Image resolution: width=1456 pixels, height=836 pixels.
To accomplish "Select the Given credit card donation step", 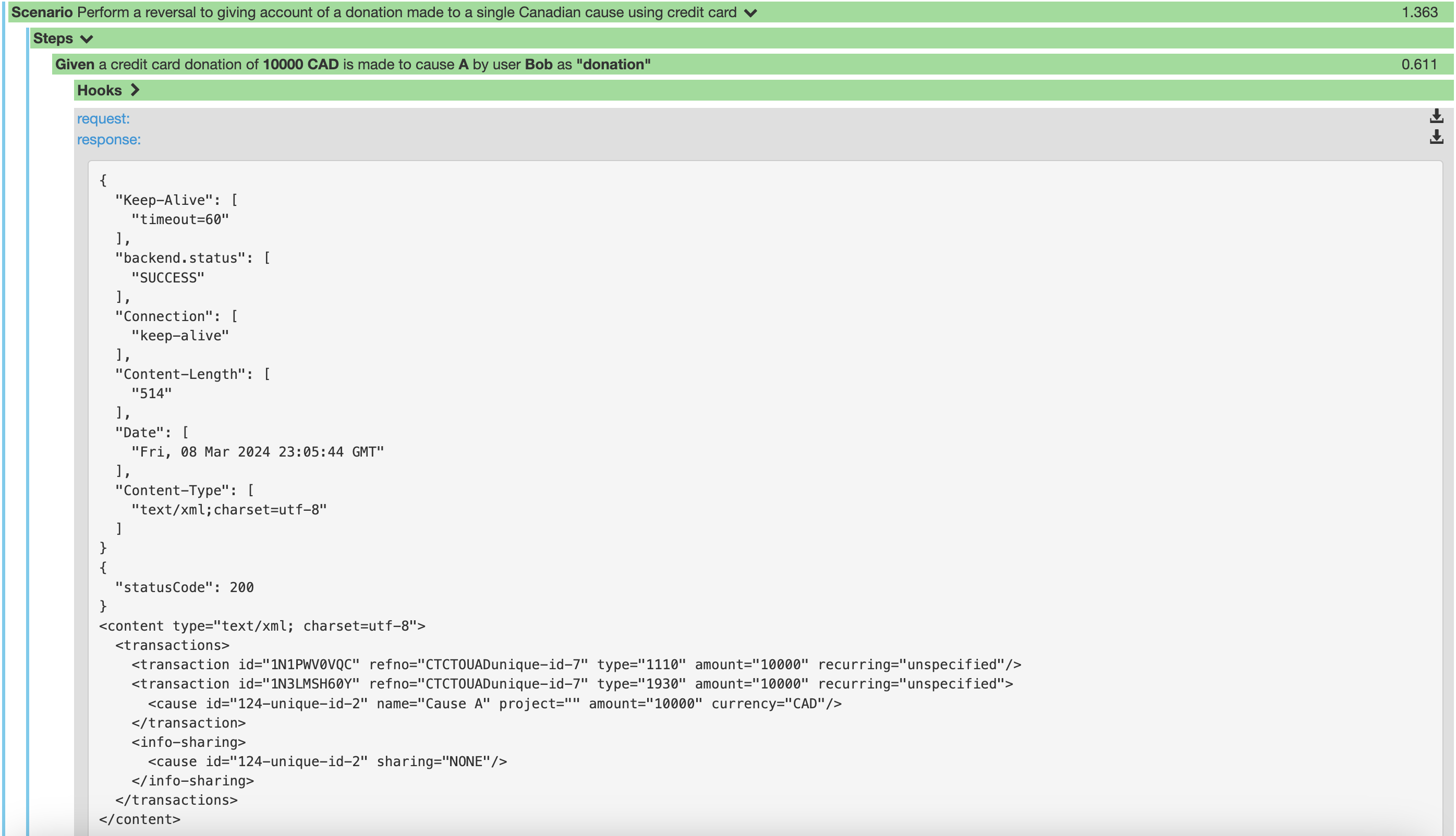I will (x=353, y=64).
